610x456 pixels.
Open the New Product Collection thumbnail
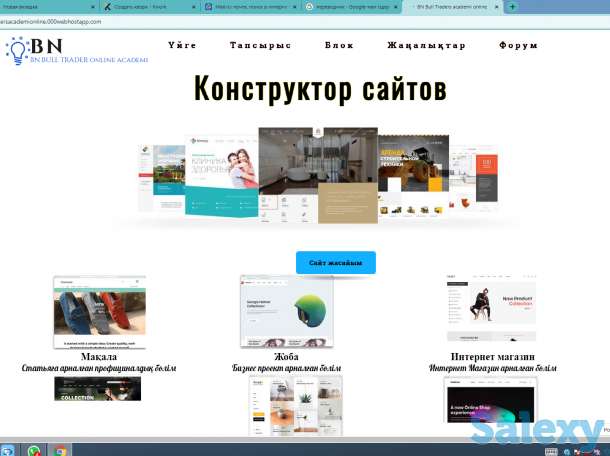(491, 308)
